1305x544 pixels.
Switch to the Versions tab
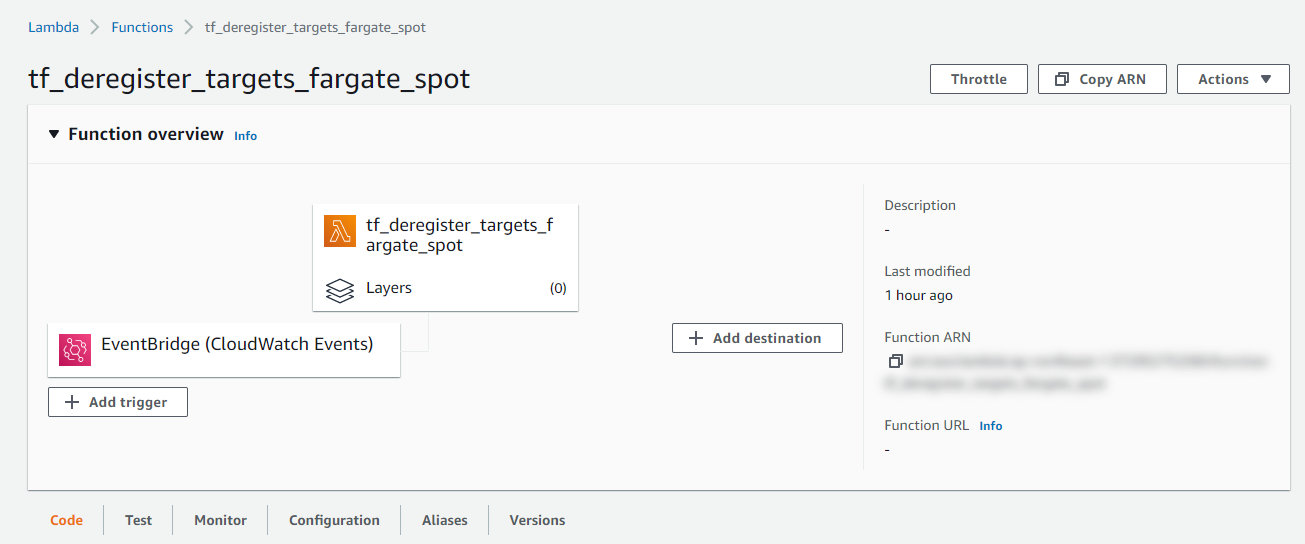tap(537, 520)
